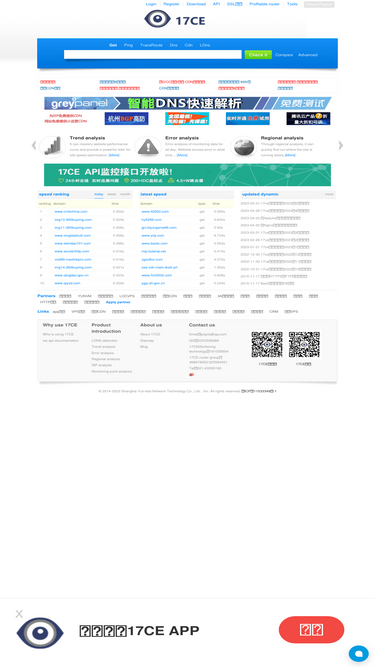Image resolution: width=375 pixels, height=667 pixels.
Task: Open the Tencent Cloud discount ad image
Action: click(x=308, y=118)
